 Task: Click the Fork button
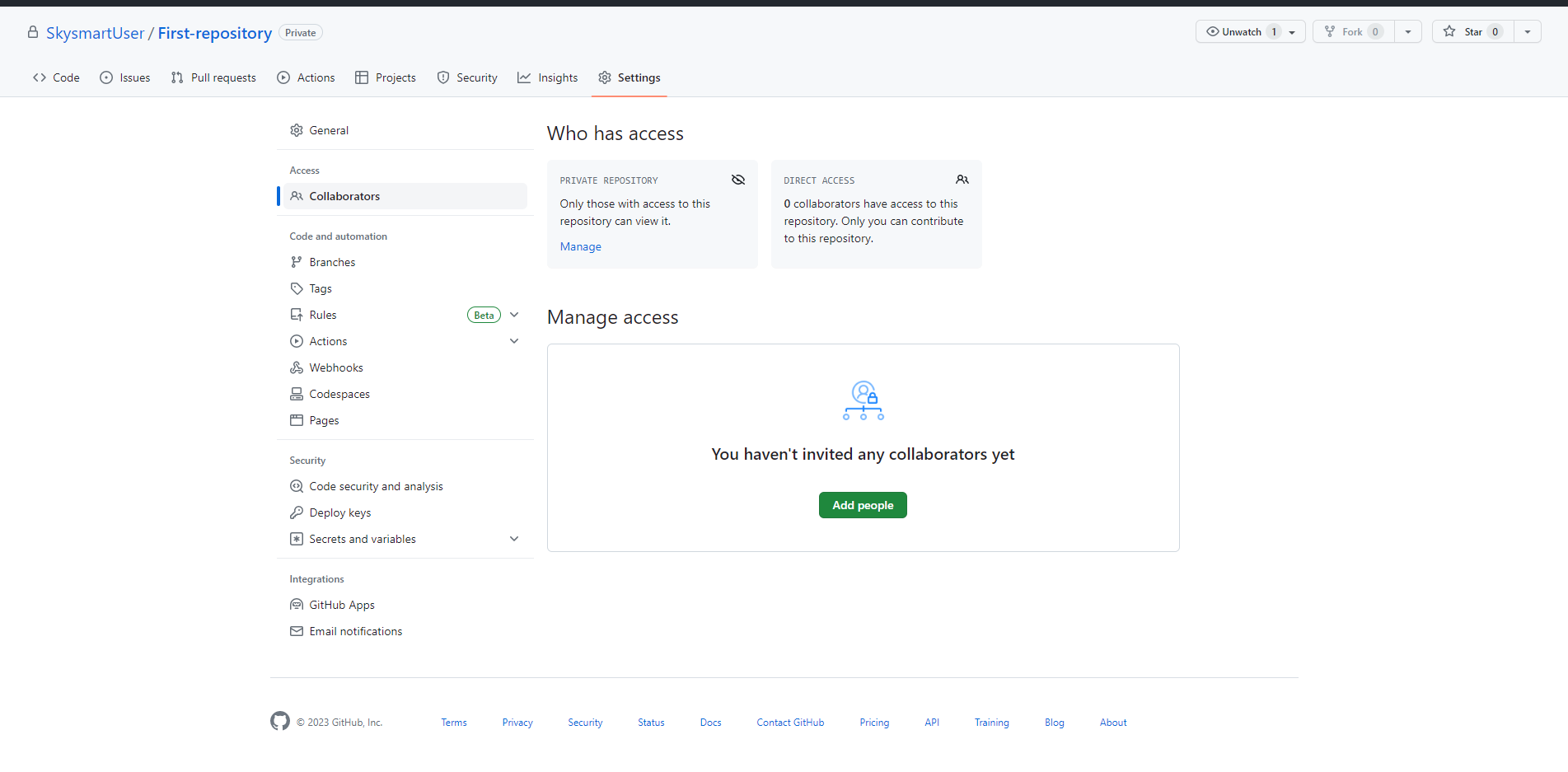[1355, 32]
